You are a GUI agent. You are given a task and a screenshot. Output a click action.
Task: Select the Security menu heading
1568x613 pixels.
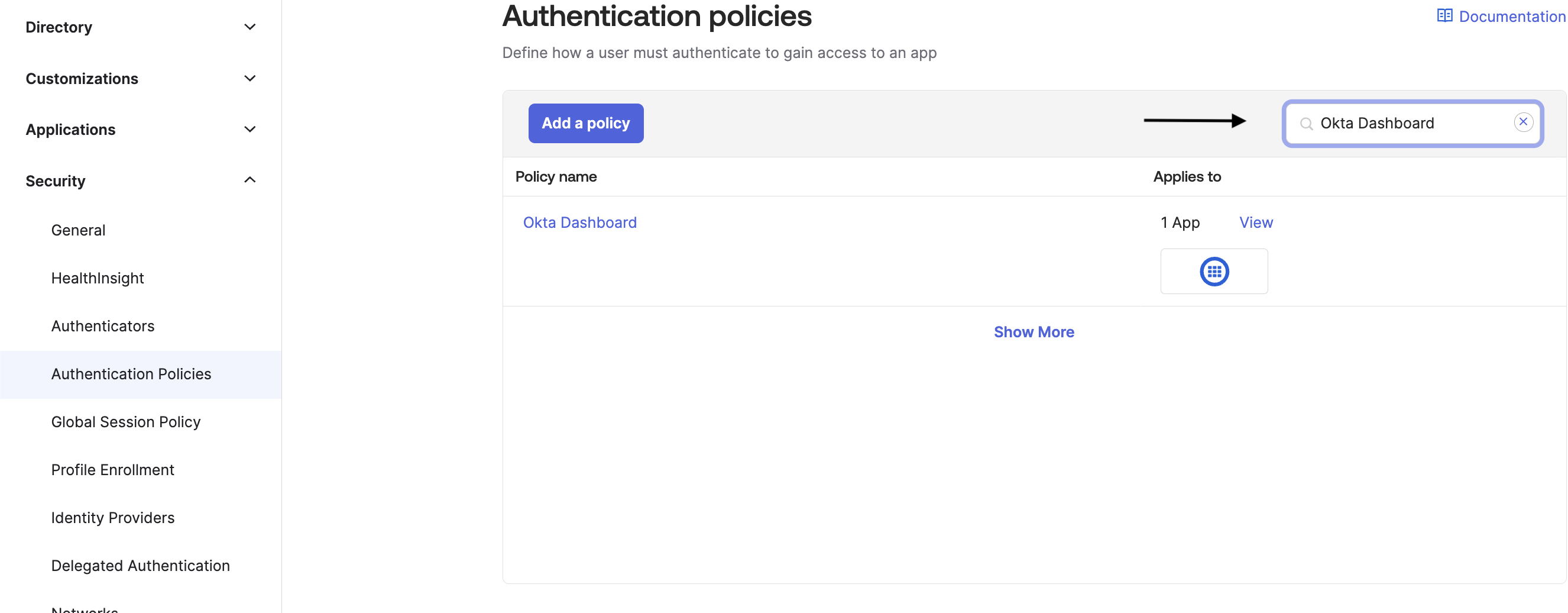[56, 181]
